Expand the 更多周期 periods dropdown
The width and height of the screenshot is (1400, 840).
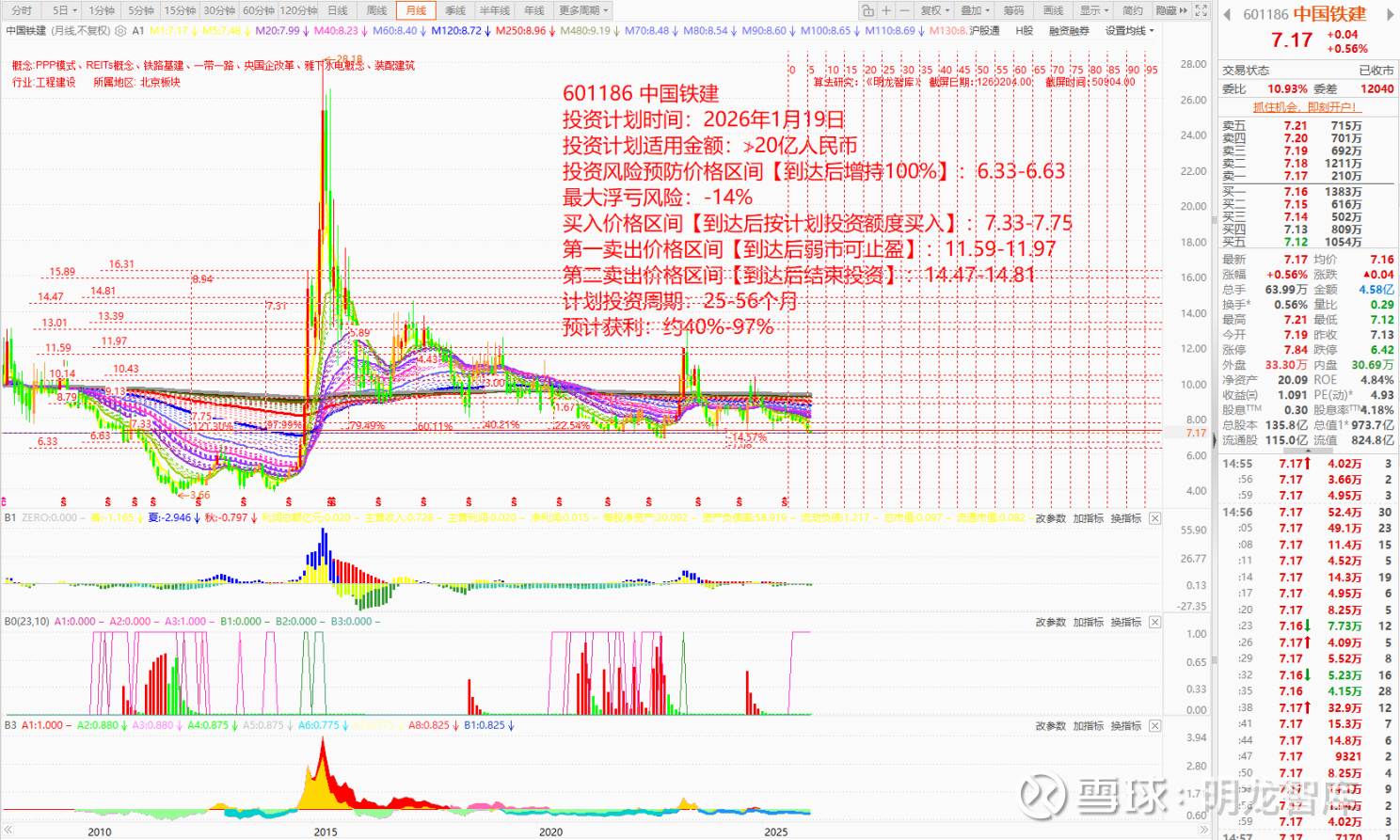pos(583,10)
